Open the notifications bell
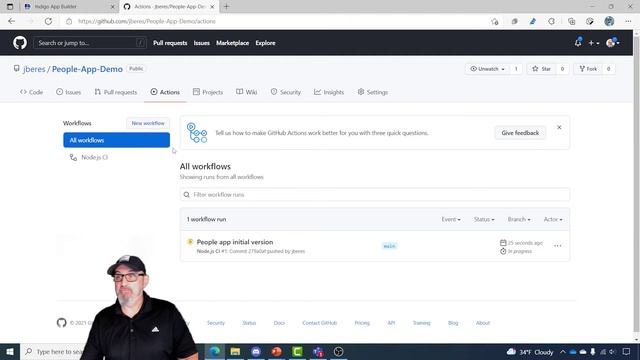640x360 pixels. pyautogui.click(x=578, y=42)
